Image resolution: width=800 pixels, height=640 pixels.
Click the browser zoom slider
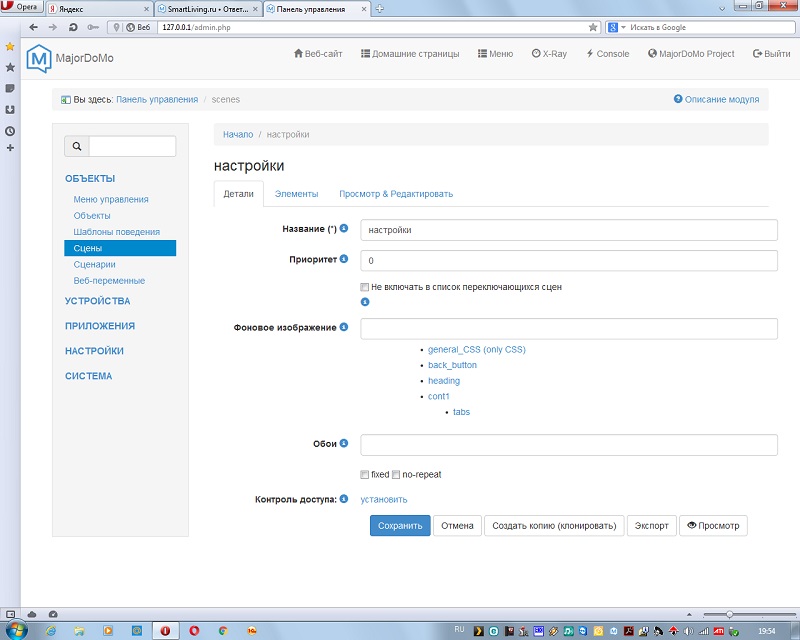(729, 614)
